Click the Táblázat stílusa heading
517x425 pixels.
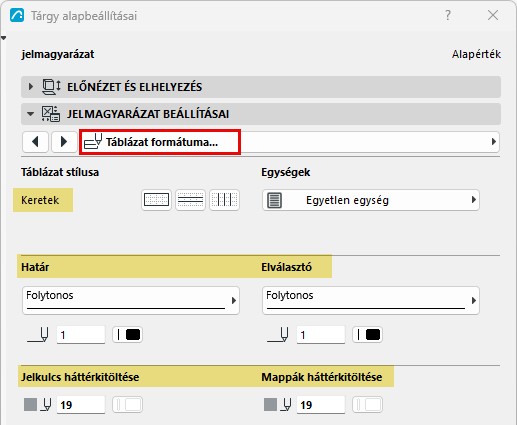(x=60, y=172)
